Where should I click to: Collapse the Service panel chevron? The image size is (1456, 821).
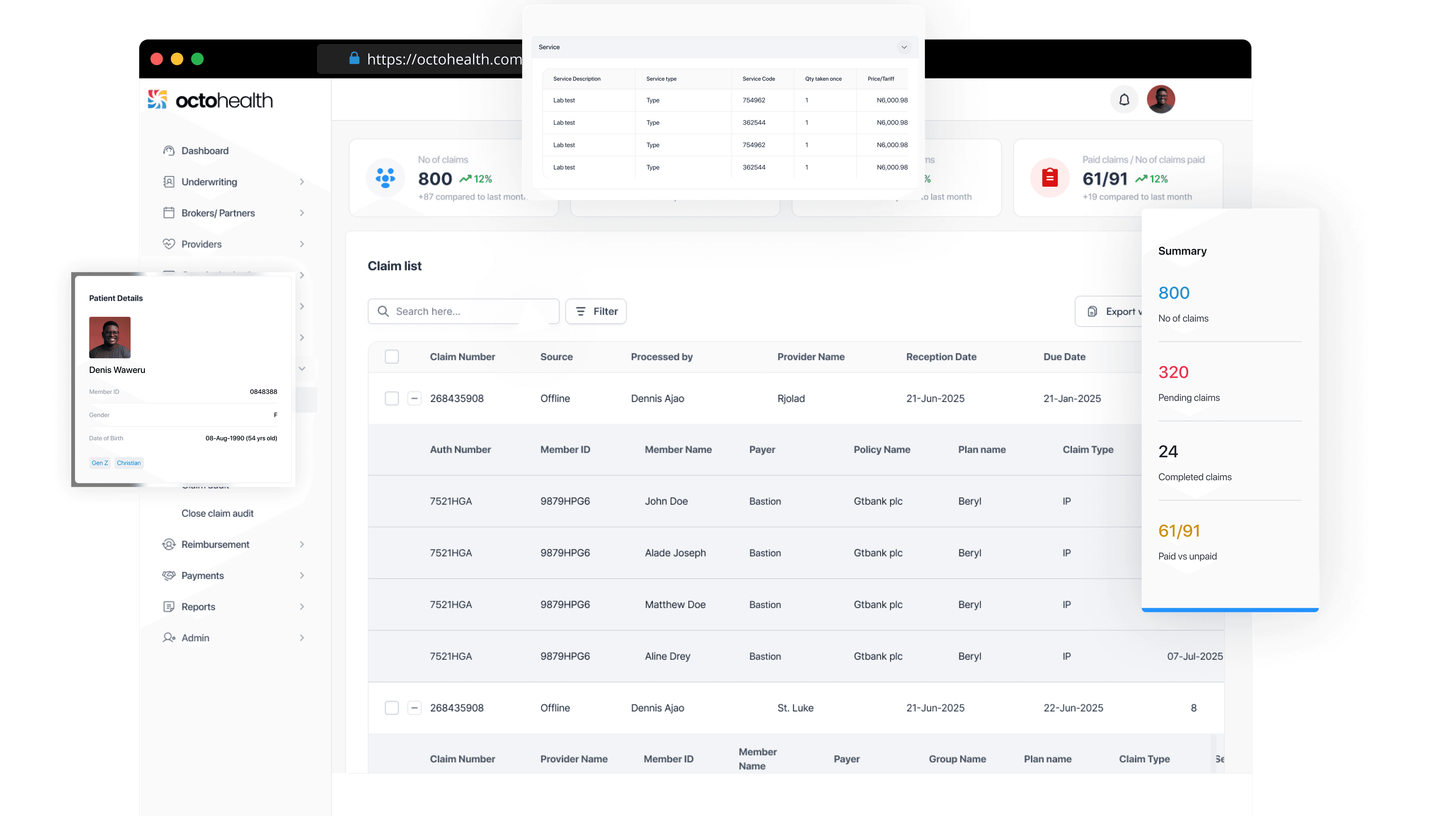coord(904,47)
